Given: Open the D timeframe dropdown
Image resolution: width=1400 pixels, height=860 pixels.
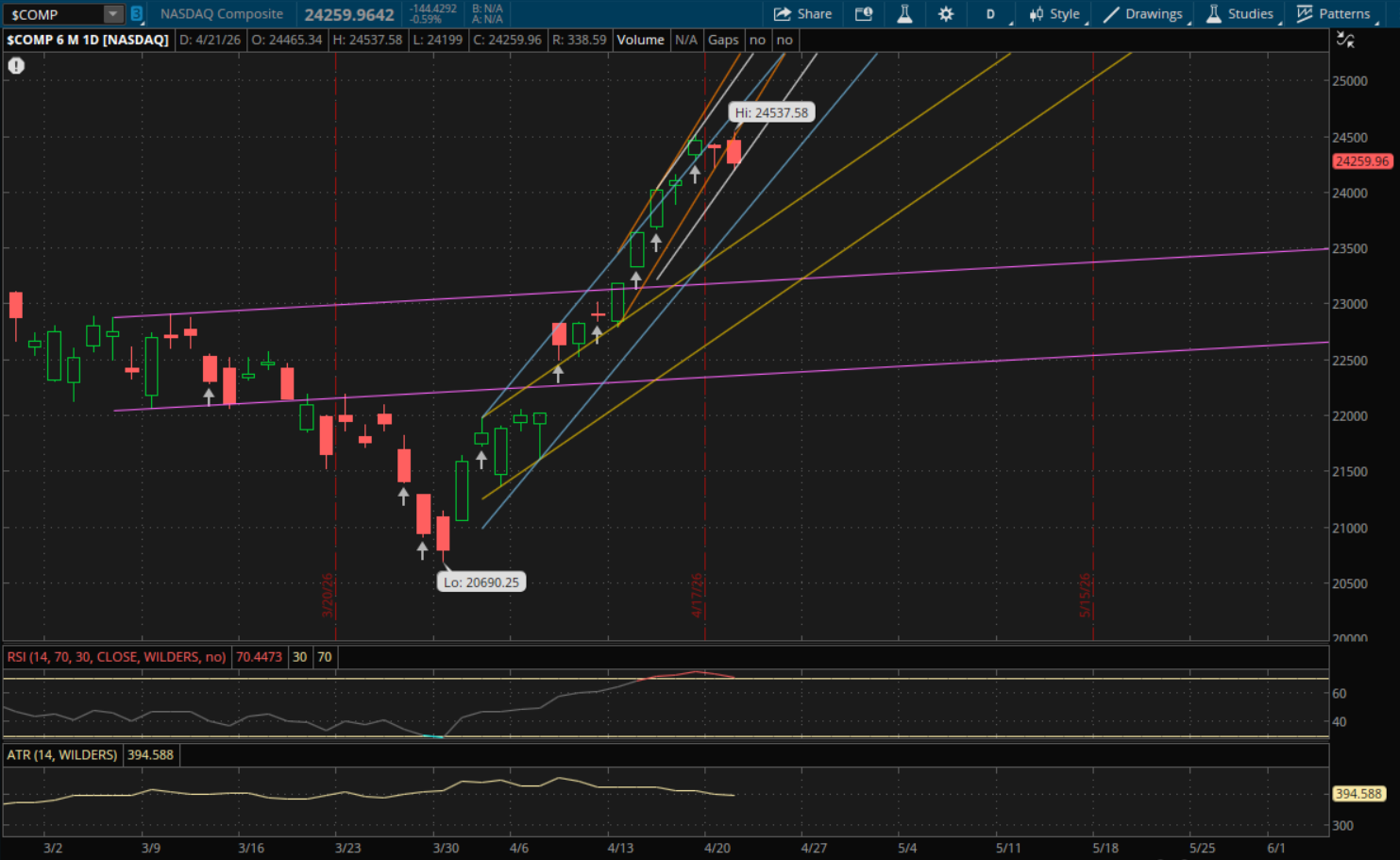Looking at the screenshot, I should coord(991,14).
